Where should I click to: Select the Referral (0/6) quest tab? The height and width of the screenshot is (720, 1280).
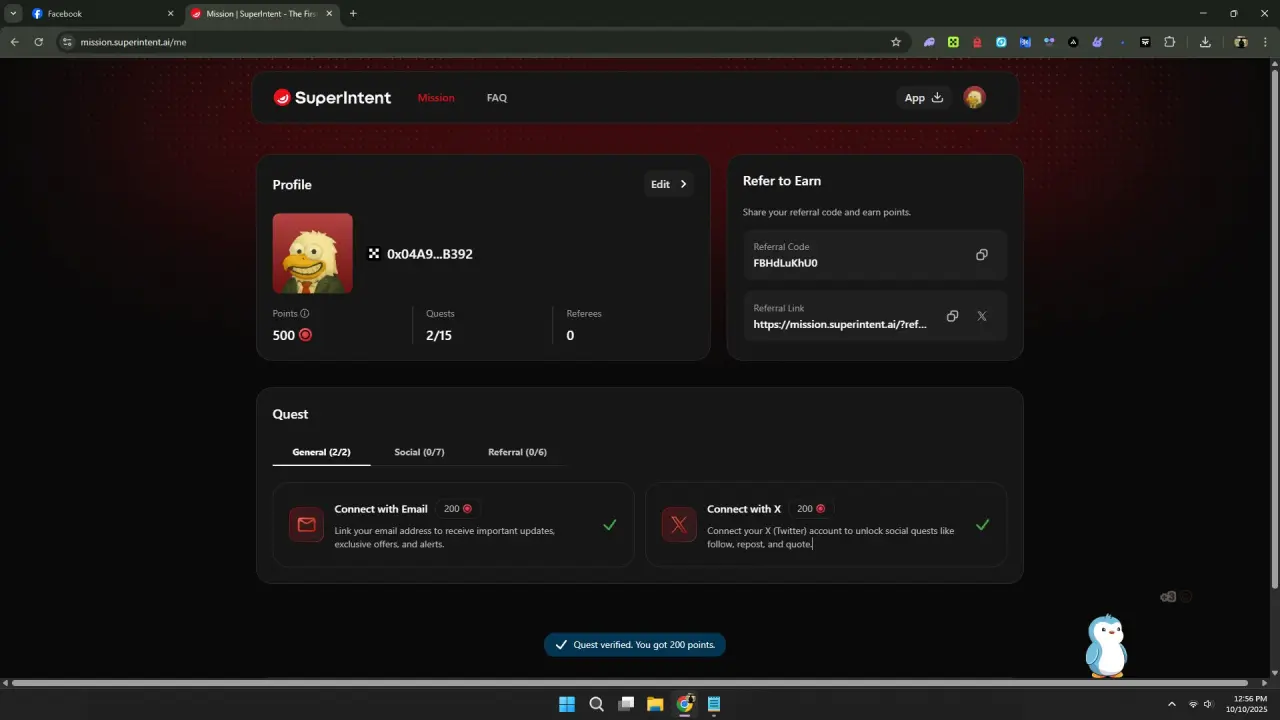point(517,452)
